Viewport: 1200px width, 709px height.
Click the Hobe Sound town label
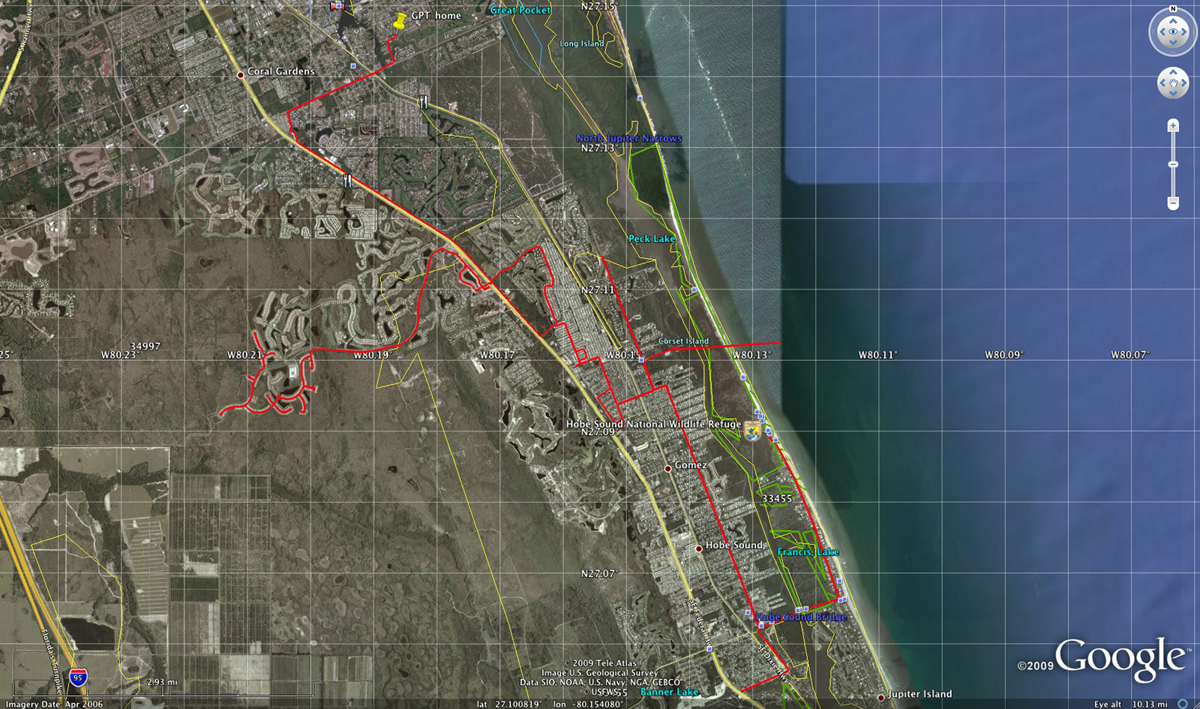(735, 546)
